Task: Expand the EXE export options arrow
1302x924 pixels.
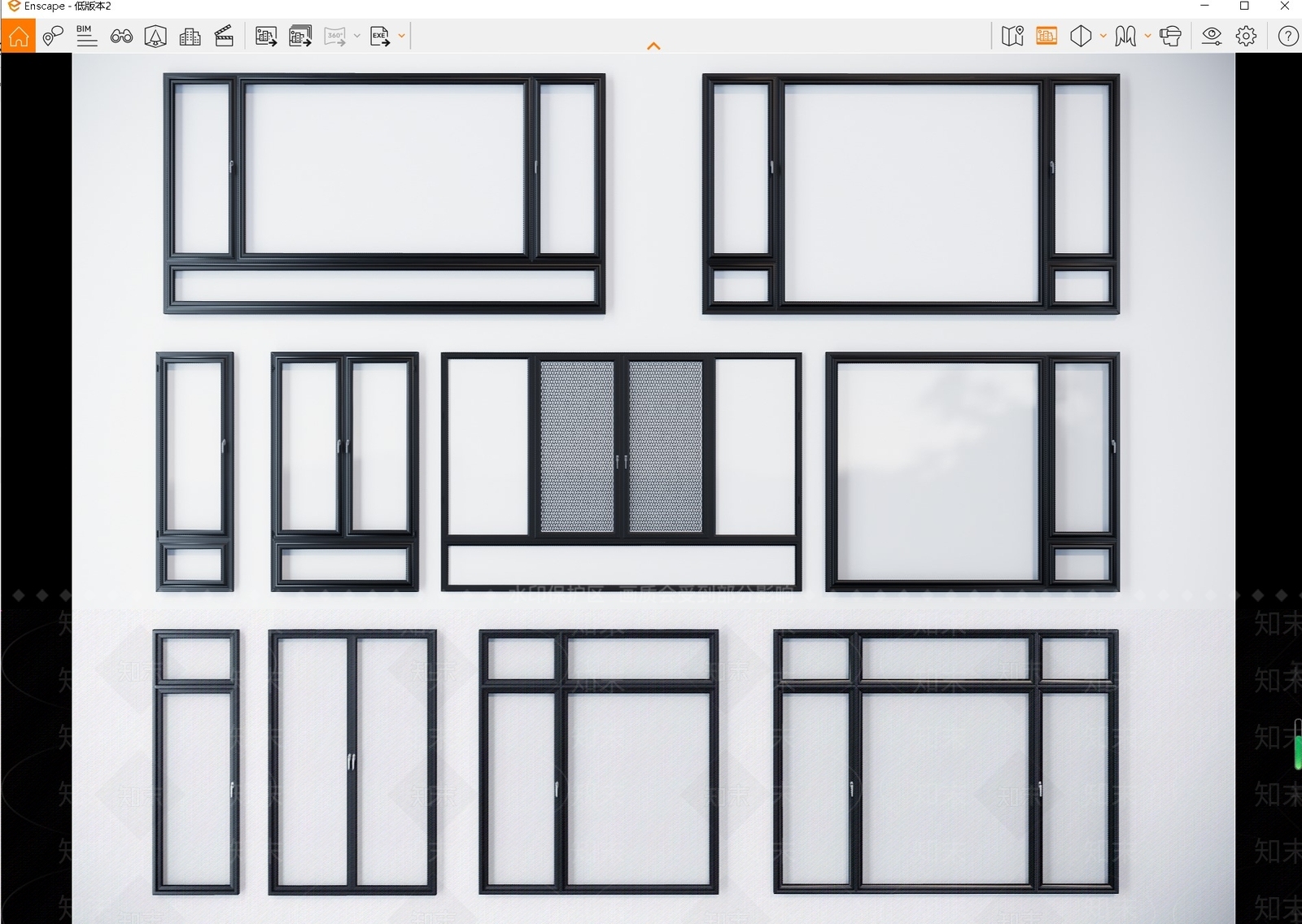Action: pyautogui.click(x=401, y=36)
